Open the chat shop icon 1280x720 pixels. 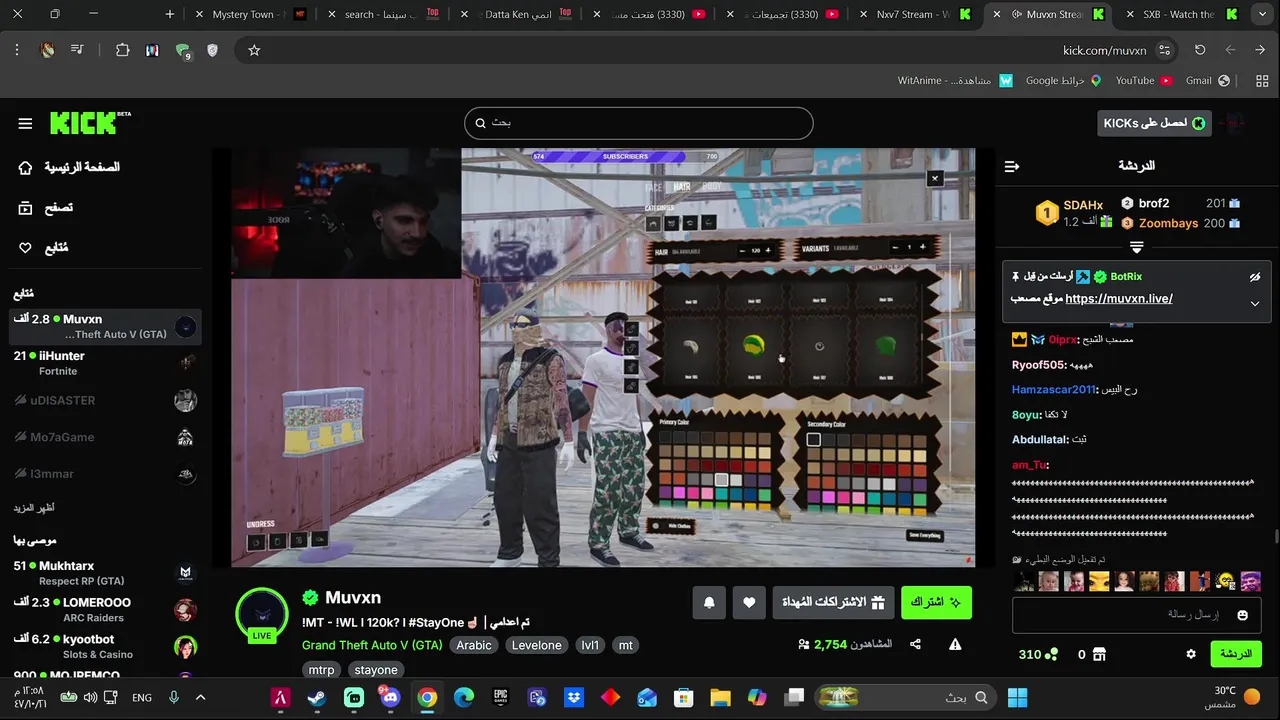1099,654
